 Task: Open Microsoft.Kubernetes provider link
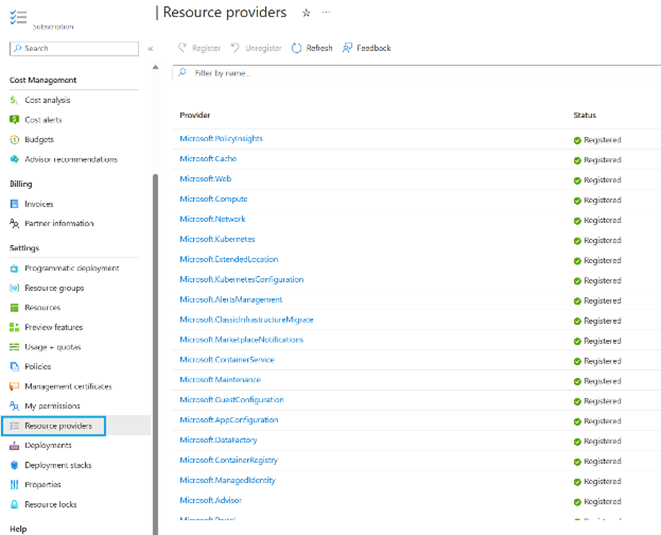point(217,239)
